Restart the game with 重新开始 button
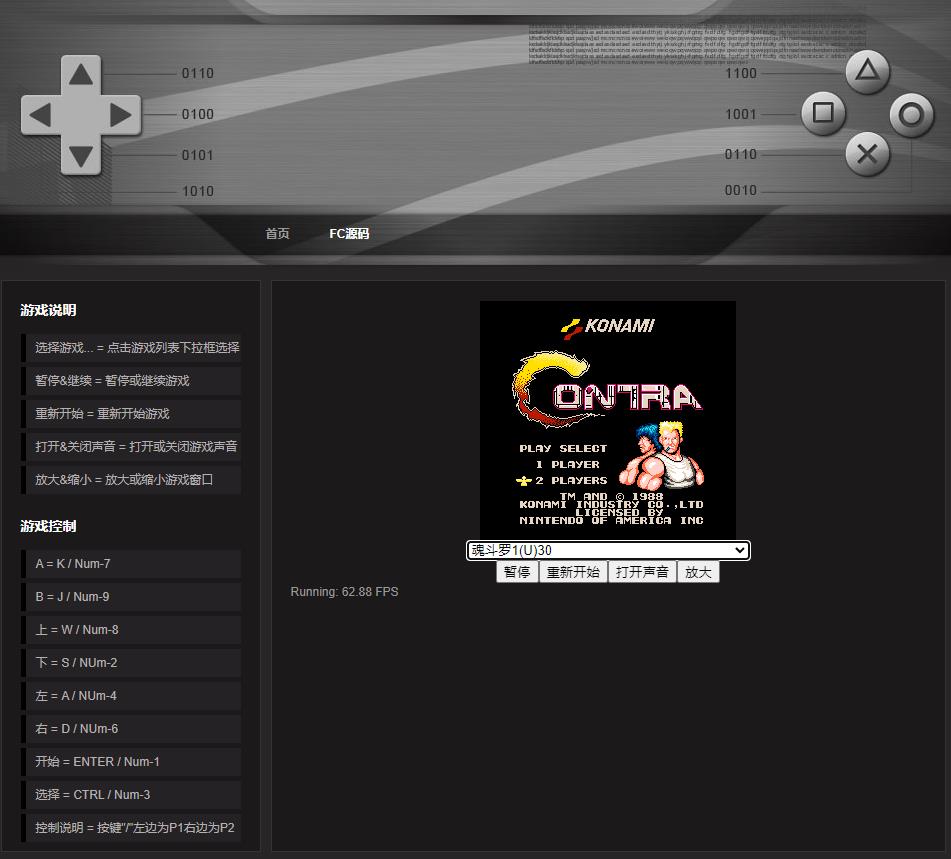 click(x=573, y=572)
